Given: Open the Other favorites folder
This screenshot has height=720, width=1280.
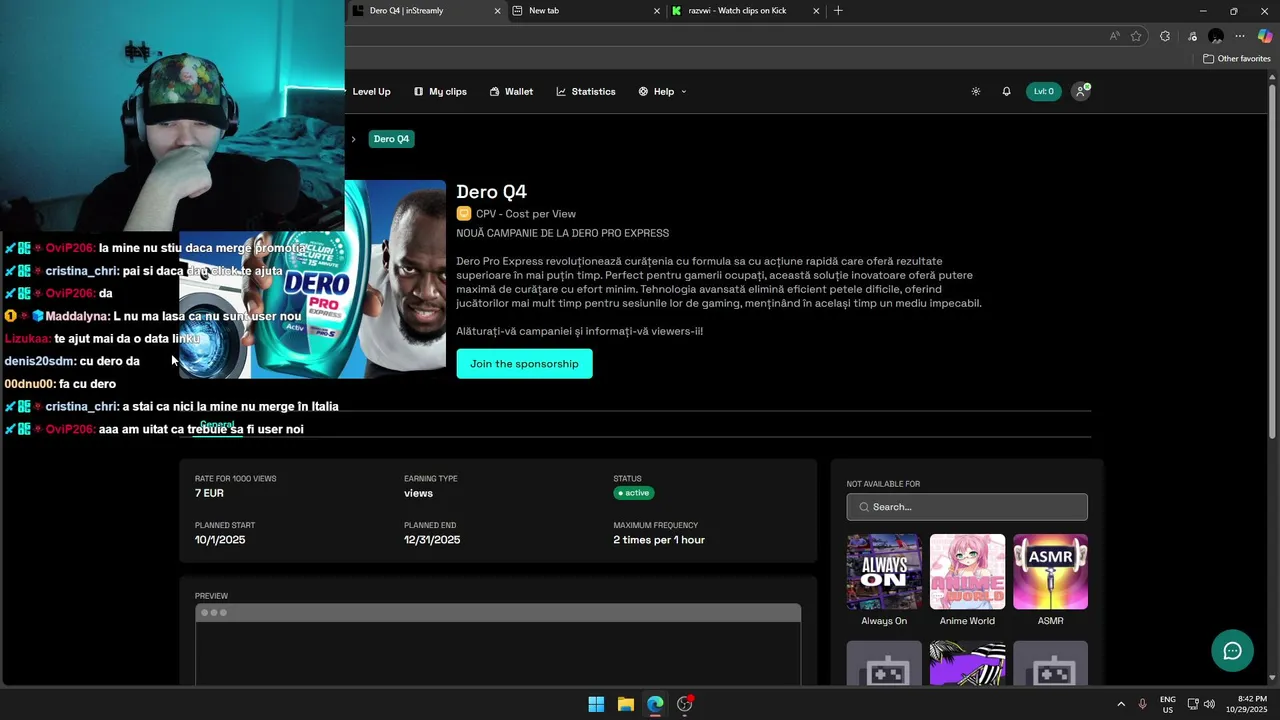Looking at the screenshot, I should pos(1236,59).
